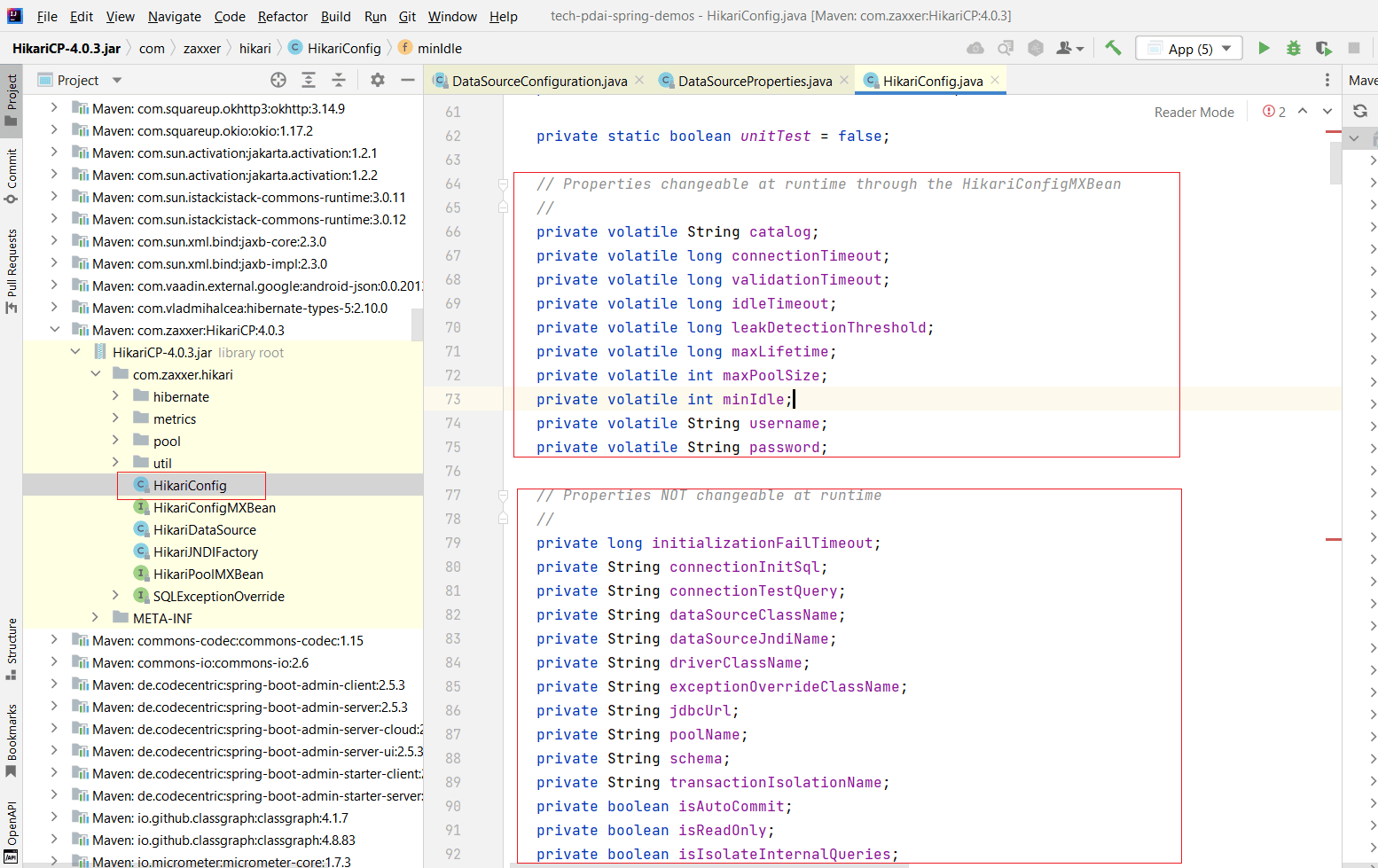Select opened file with the crosshair icon
This screenshot has height=868, width=1378.
tap(278, 80)
